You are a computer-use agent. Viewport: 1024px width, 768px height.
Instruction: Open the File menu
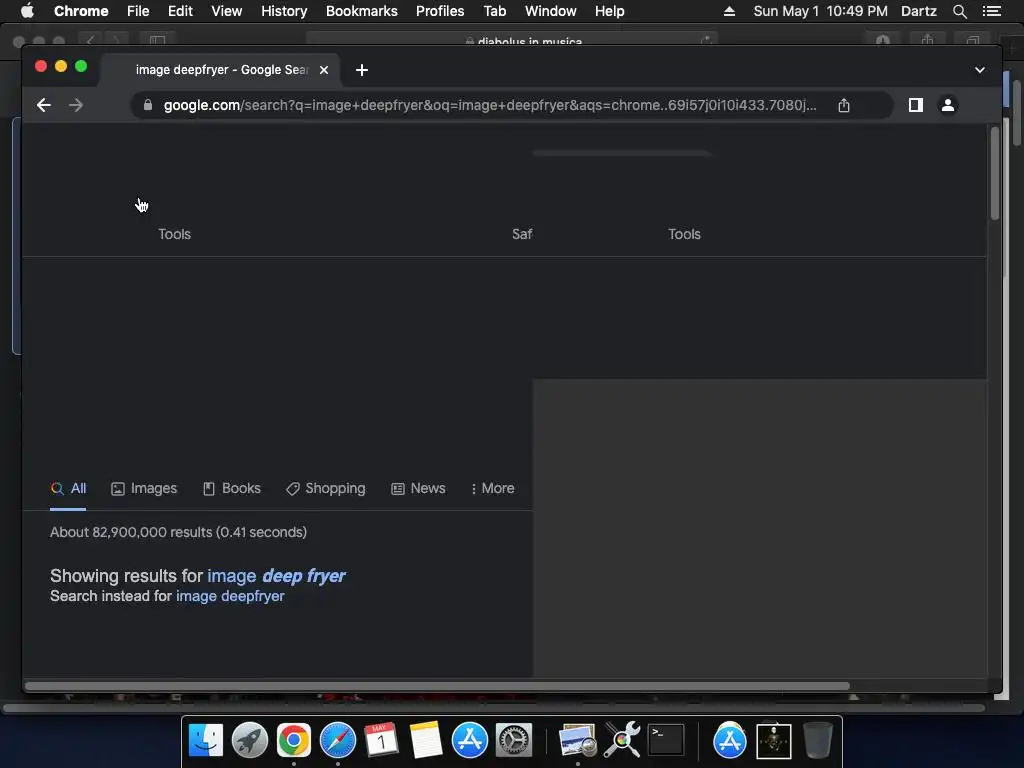[138, 11]
